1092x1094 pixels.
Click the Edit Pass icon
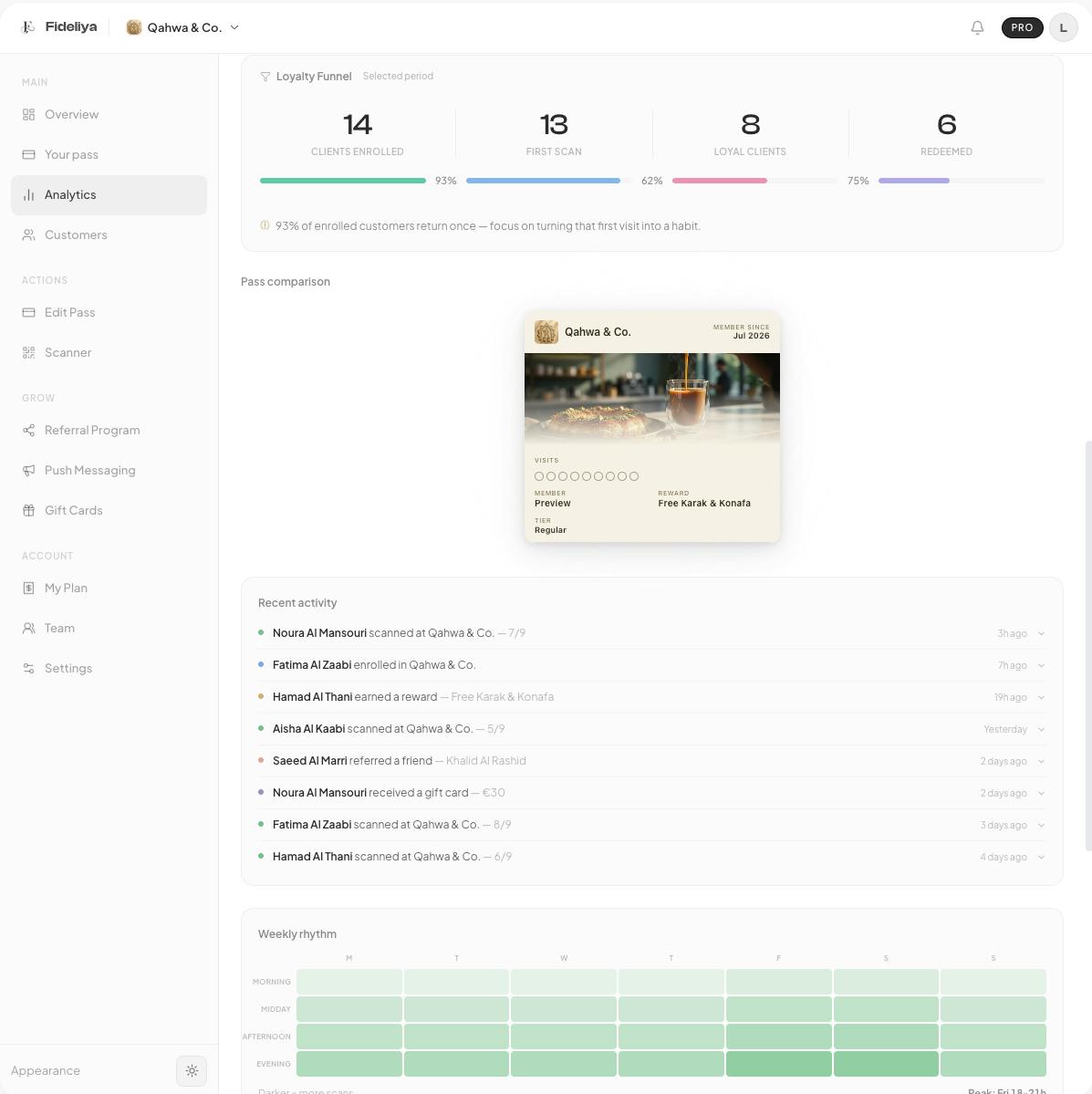tap(28, 312)
